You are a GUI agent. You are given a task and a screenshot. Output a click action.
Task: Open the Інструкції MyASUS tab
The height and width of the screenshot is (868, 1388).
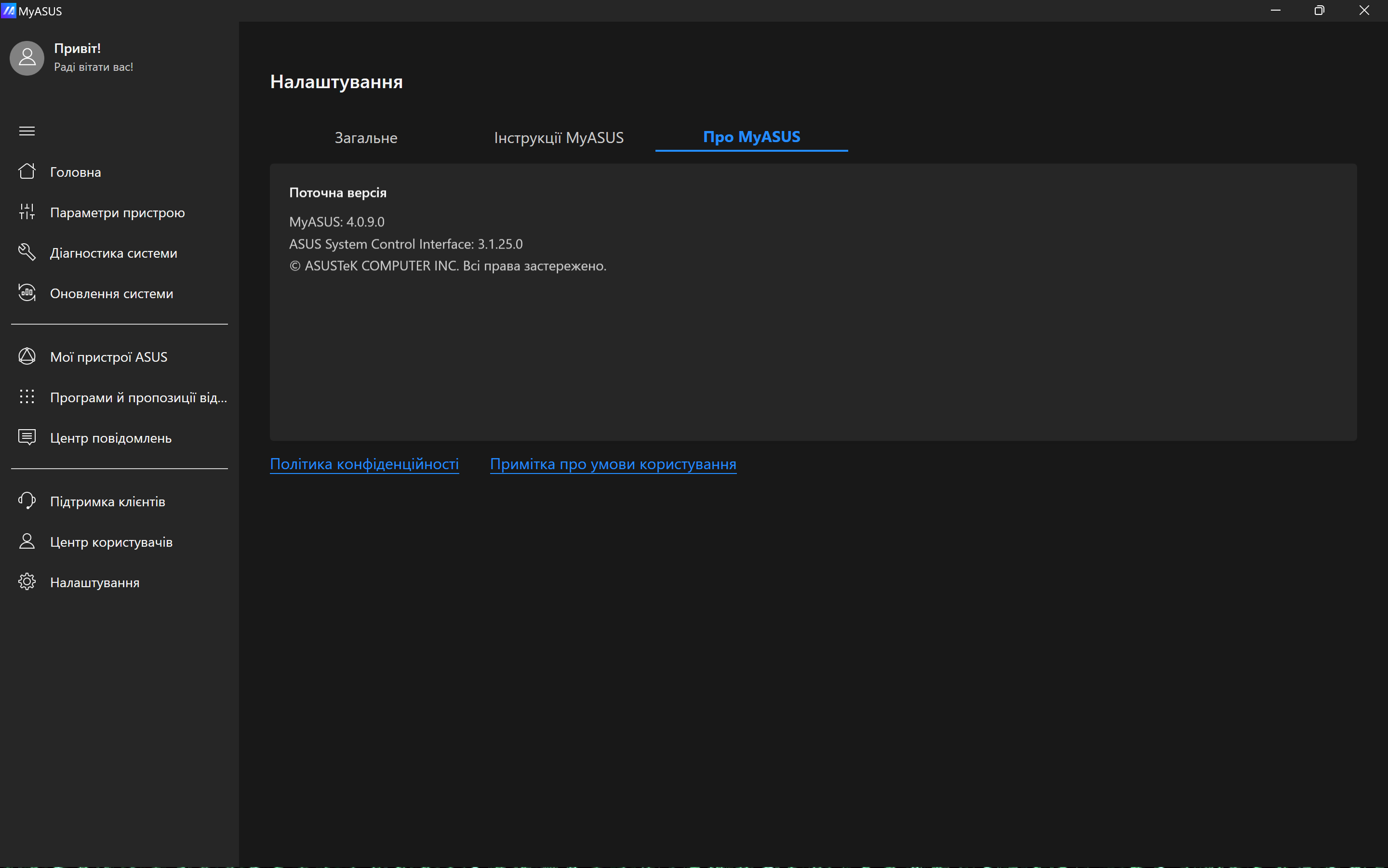[558, 138]
